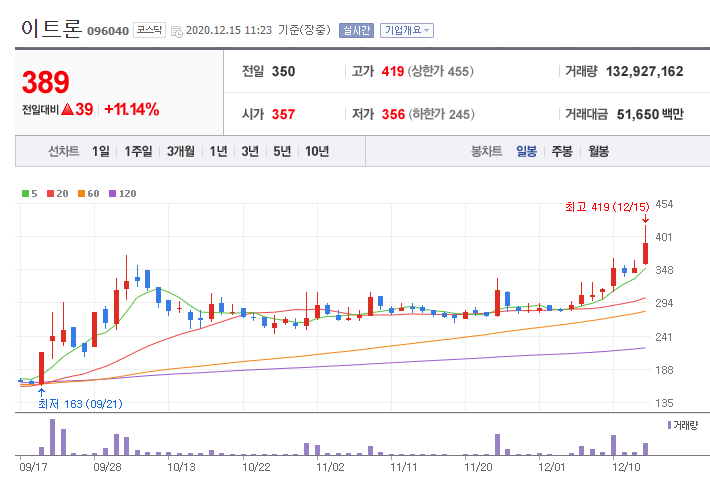710x488 pixels.
Task: Toggle the 실시간 real-time button
Action: [356, 30]
